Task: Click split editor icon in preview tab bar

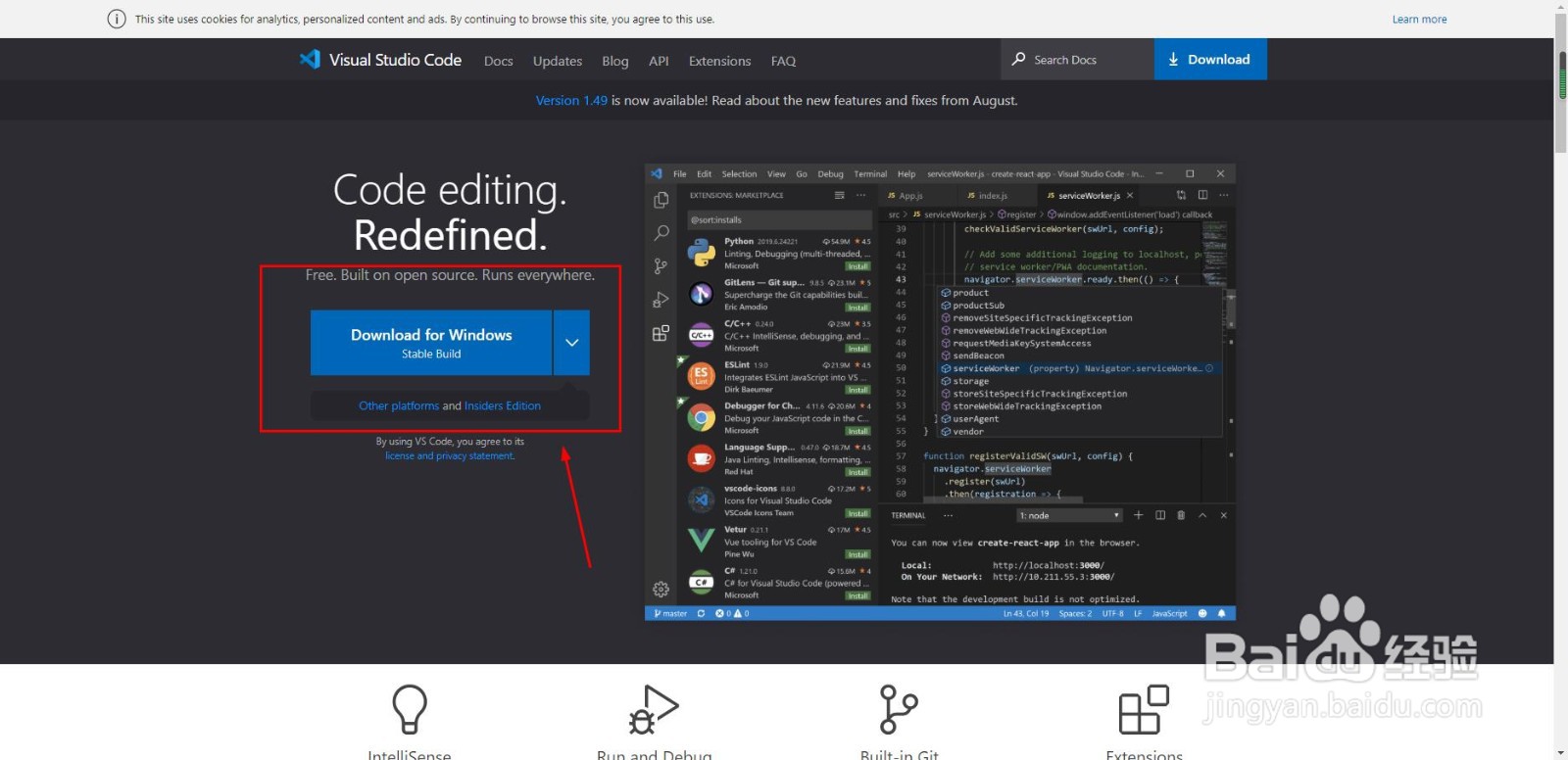Action: tap(1202, 195)
